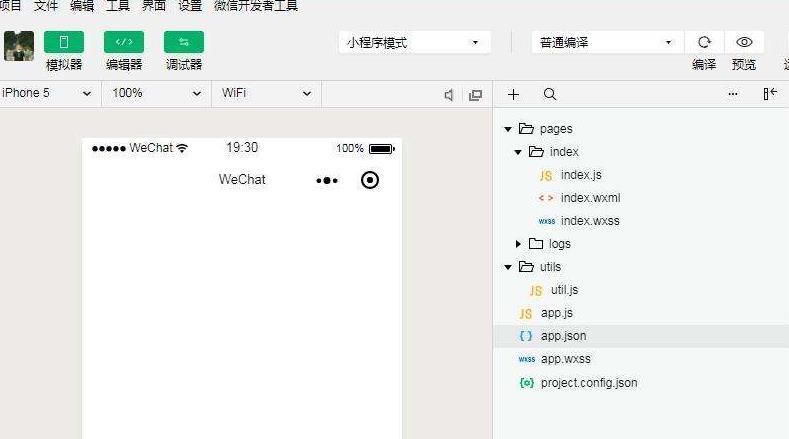Open file tree more options ellipsis
The image size is (789, 439).
coord(733,94)
